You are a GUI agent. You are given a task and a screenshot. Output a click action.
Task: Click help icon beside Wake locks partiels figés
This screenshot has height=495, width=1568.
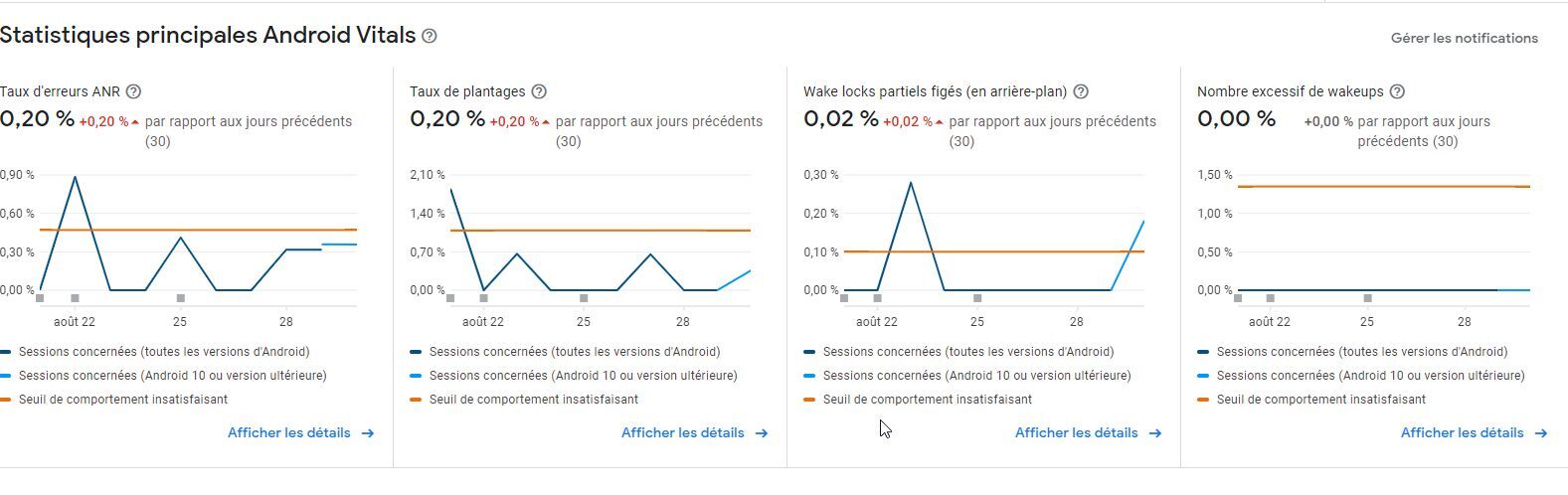click(1081, 91)
